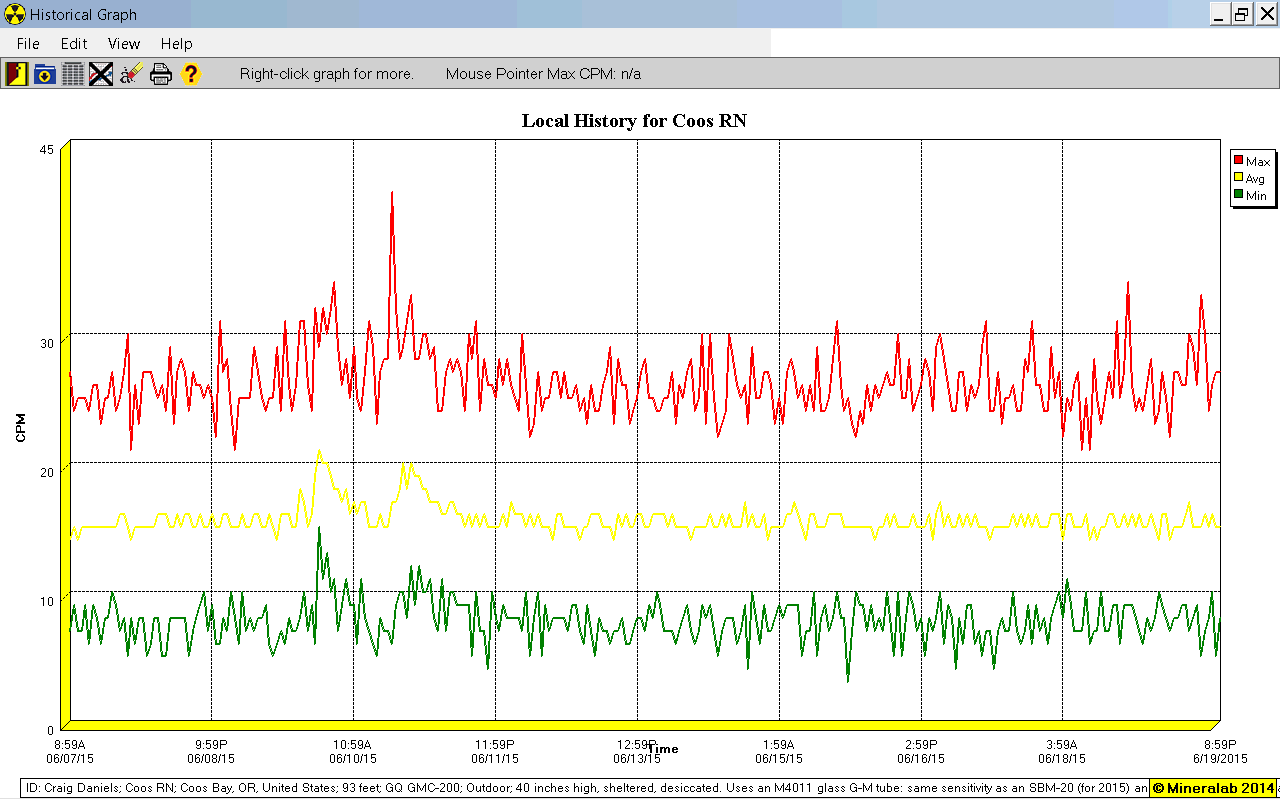Open the Edit menu
The width and height of the screenshot is (1280, 800).
[x=74, y=44]
